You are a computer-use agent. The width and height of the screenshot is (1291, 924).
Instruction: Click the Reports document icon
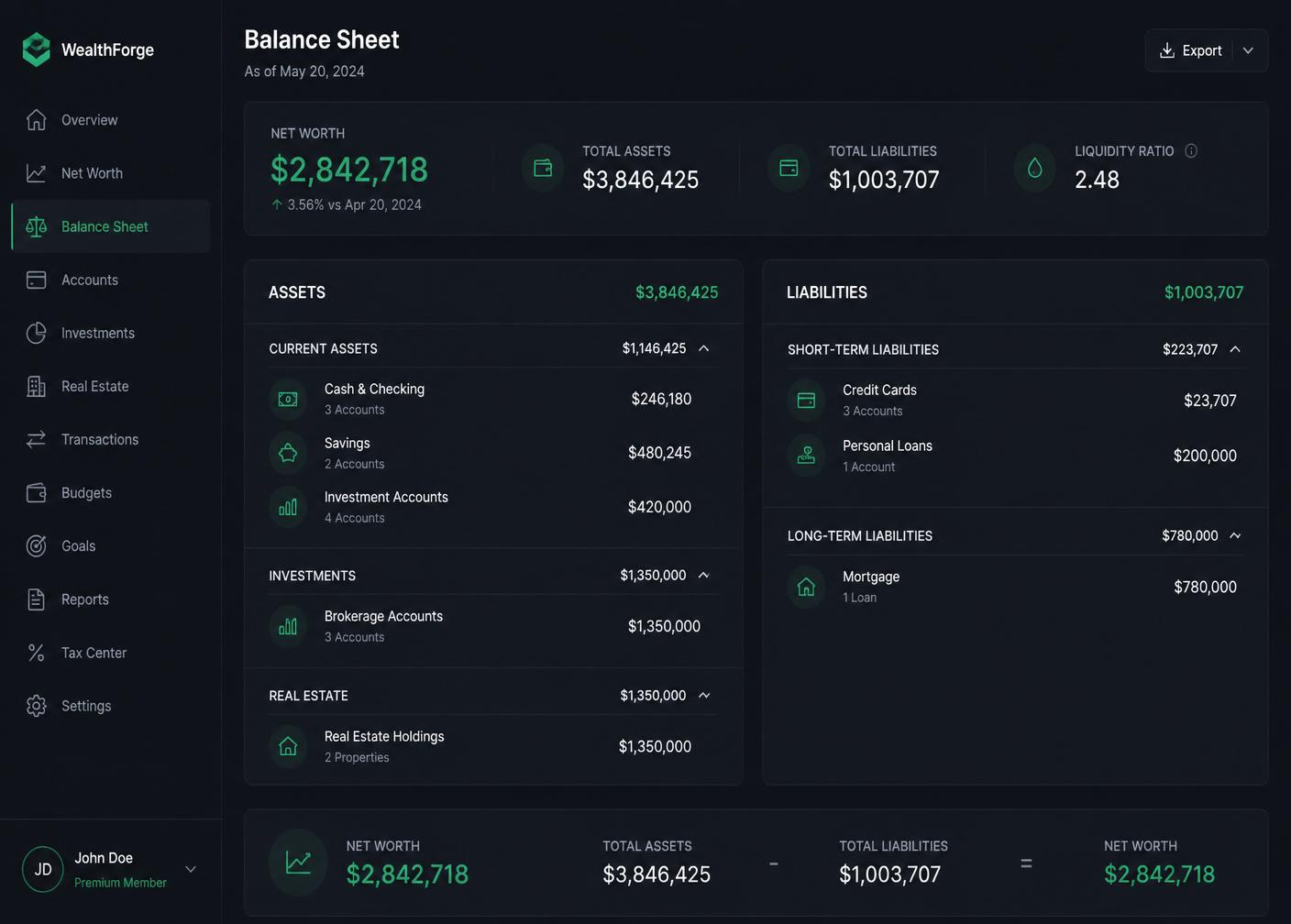[x=37, y=599]
